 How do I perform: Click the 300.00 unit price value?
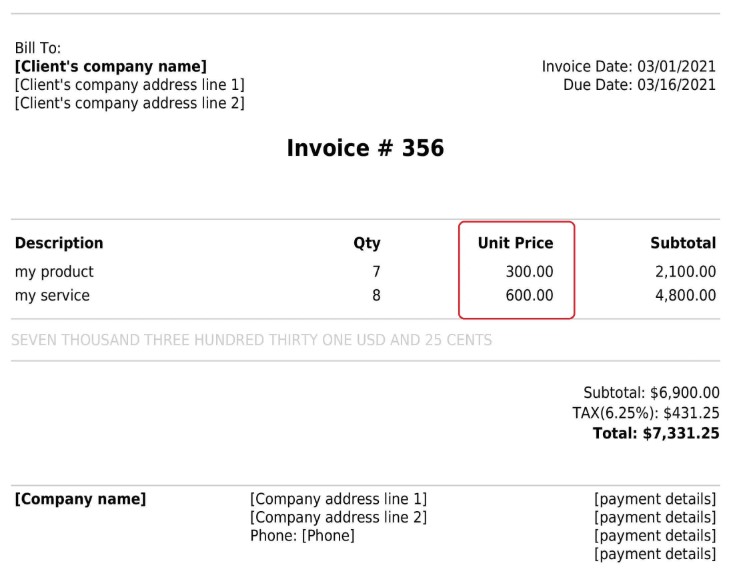[529, 272]
